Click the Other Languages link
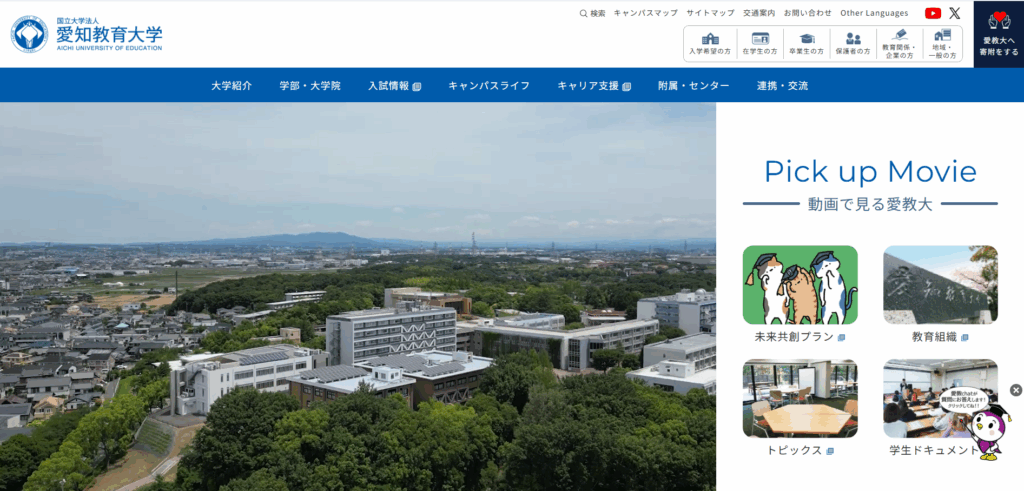Screen dimensions: 1024x491 (x=874, y=13)
